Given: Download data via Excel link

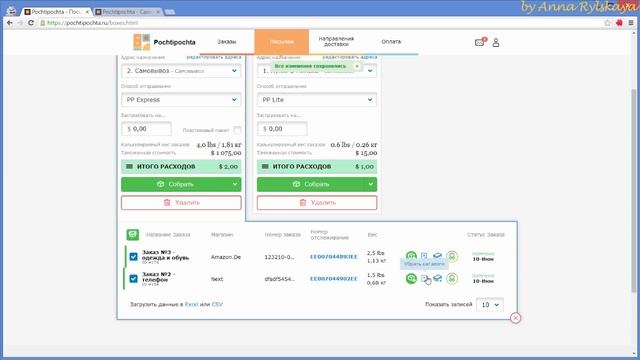Looking at the screenshot, I should (x=191, y=304).
